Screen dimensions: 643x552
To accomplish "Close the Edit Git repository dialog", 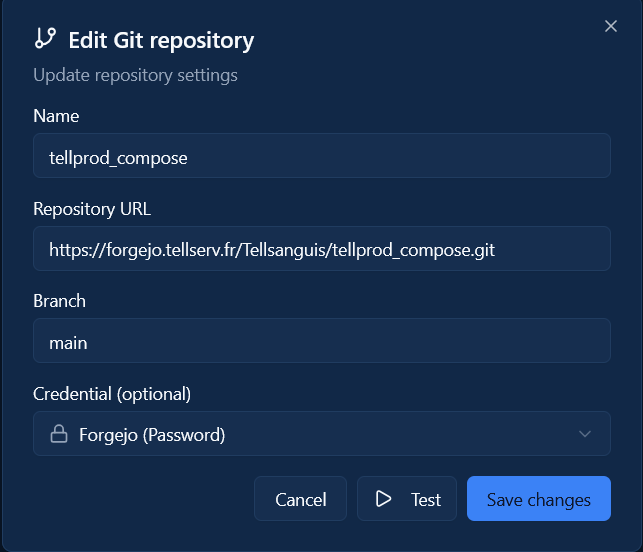I will tap(611, 26).
